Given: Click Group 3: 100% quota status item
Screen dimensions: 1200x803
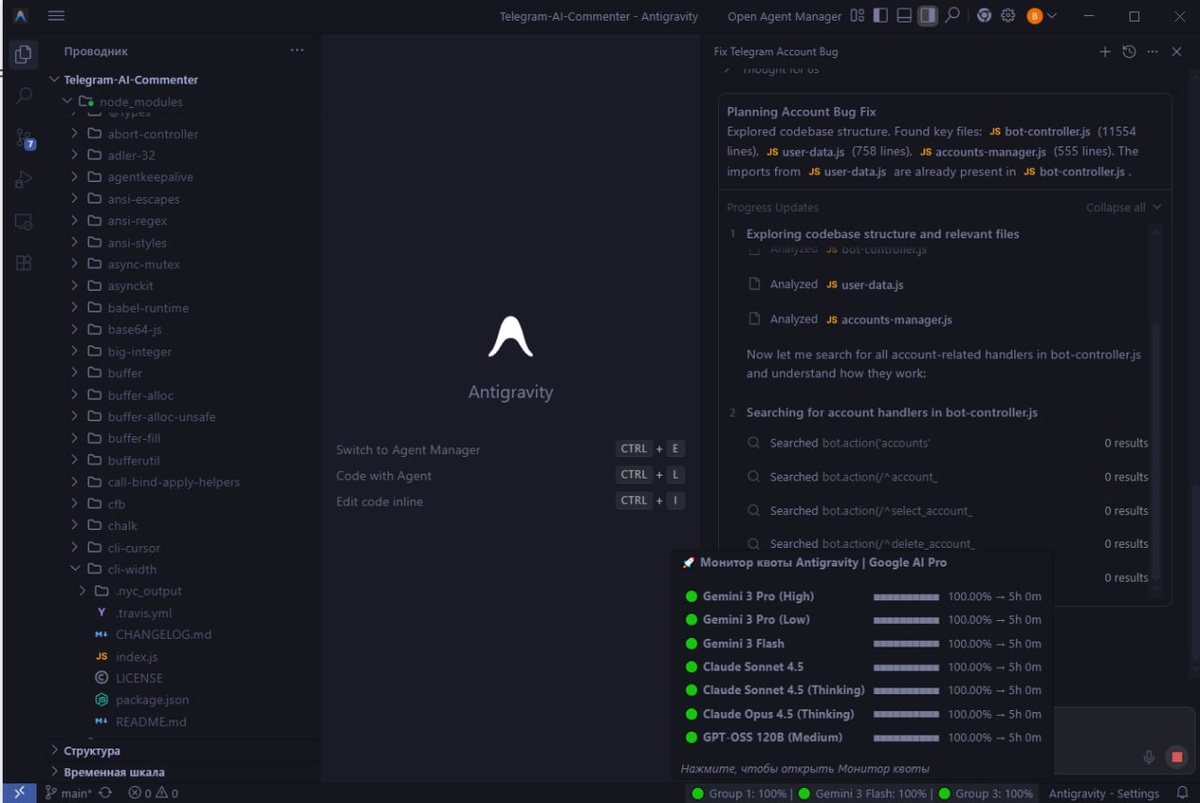Looking at the screenshot, I should (985, 794).
